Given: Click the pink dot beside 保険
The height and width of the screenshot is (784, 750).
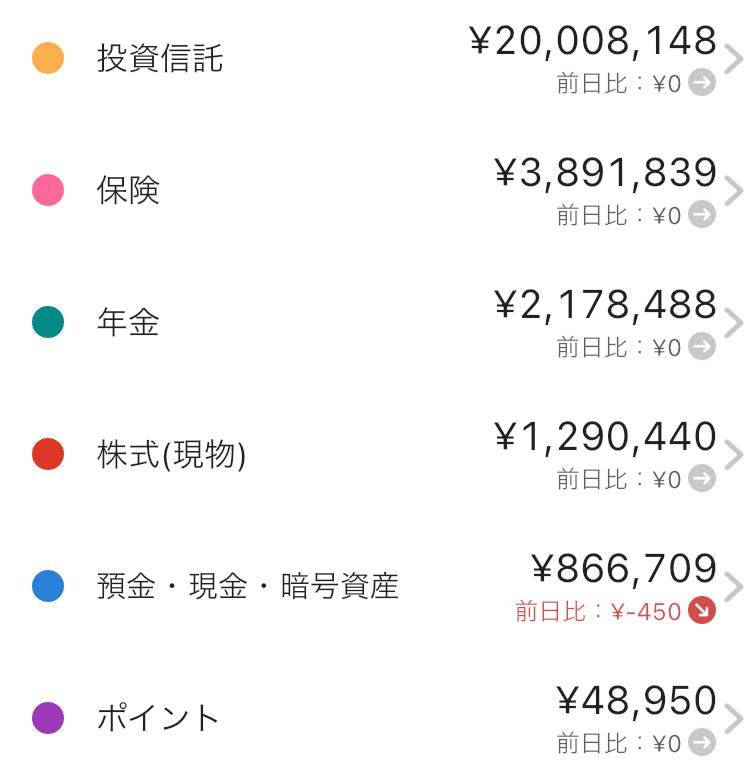Looking at the screenshot, I should (x=48, y=190).
